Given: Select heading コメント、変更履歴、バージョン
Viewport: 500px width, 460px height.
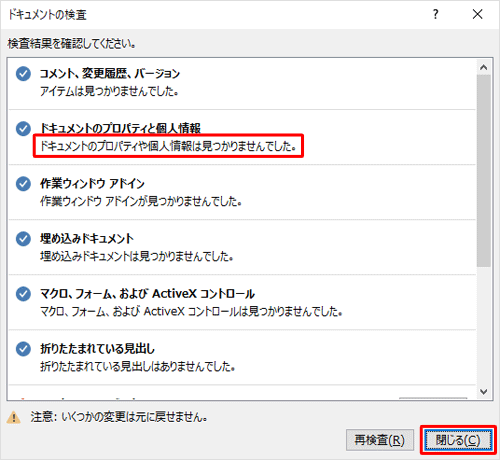Looking at the screenshot, I should click(110, 73).
